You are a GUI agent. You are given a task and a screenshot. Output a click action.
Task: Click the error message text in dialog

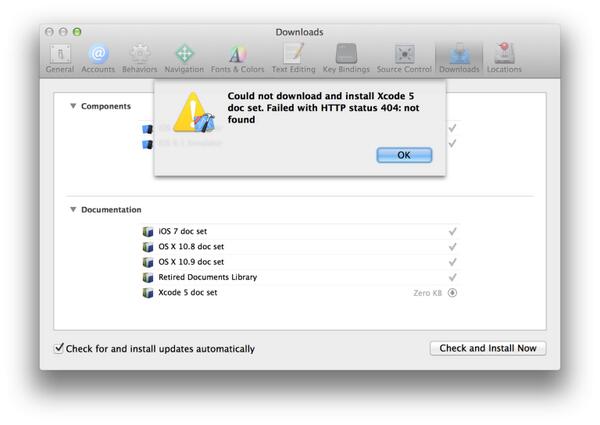pos(323,107)
